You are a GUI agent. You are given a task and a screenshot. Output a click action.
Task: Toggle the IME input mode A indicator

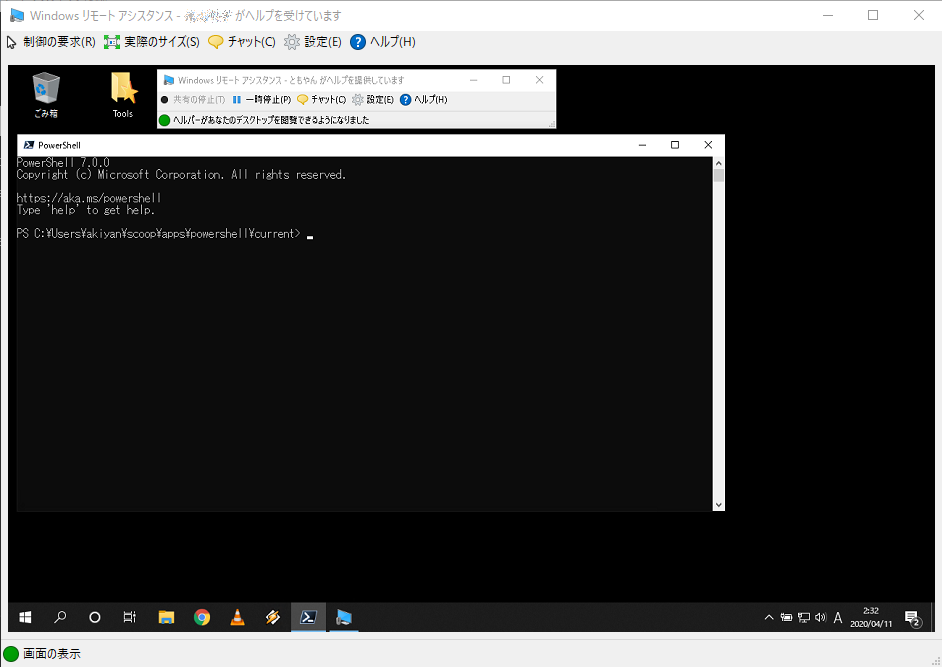[x=838, y=617]
